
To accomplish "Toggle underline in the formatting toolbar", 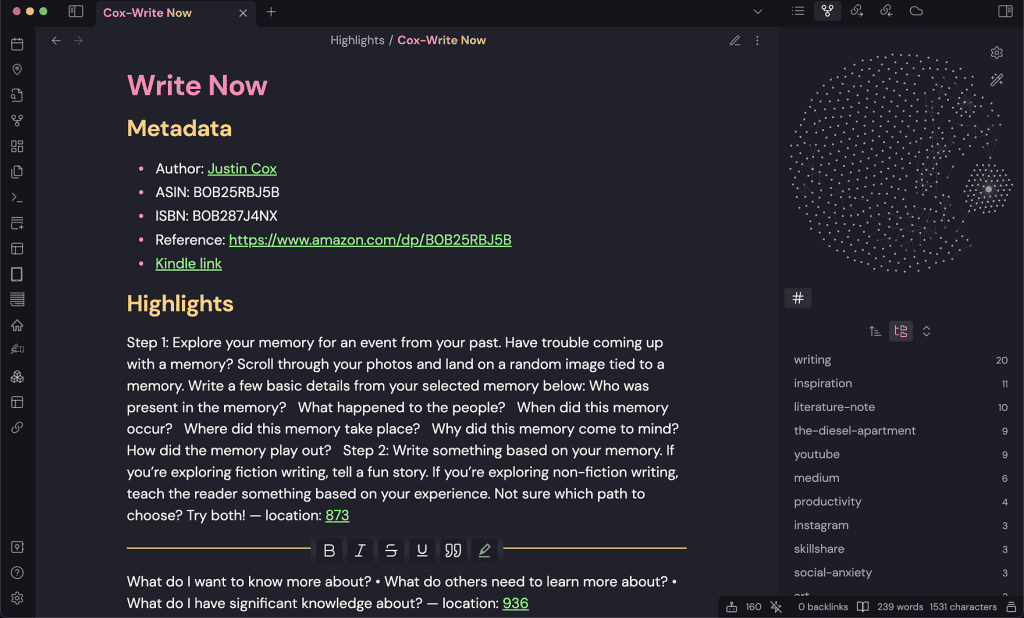I will 422,549.
